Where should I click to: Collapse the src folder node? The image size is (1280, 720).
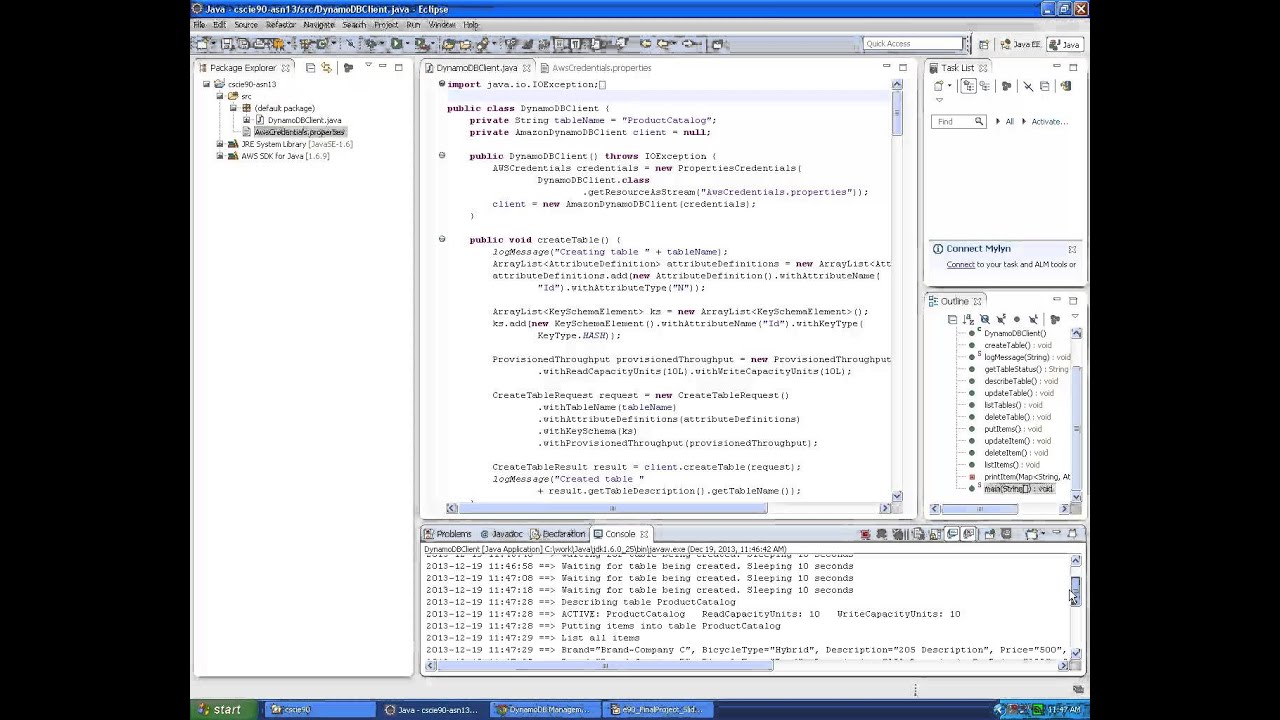pos(220,96)
